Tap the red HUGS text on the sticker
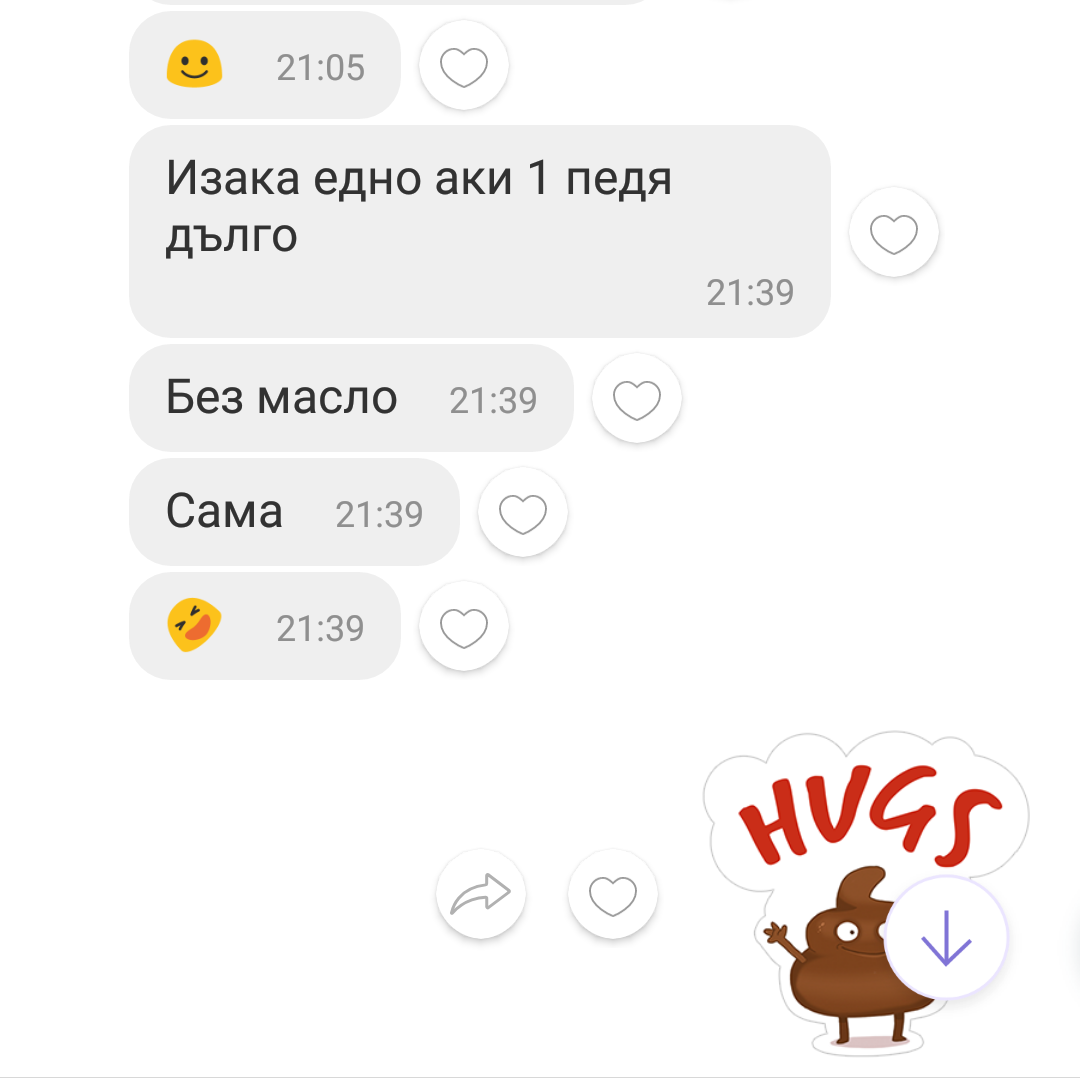The width and height of the screenshot is (1080, 1091). pyautogui.click(x=870, y=814)
